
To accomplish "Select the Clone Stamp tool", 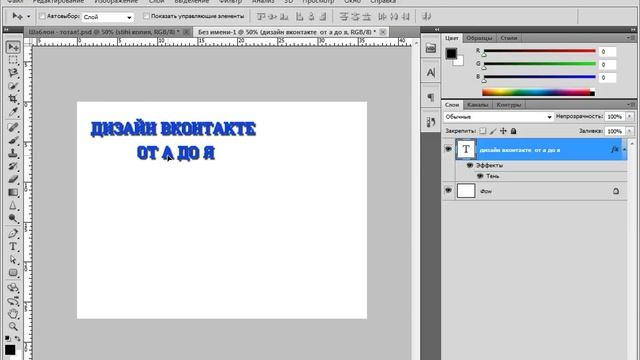I will coord(13,153).
